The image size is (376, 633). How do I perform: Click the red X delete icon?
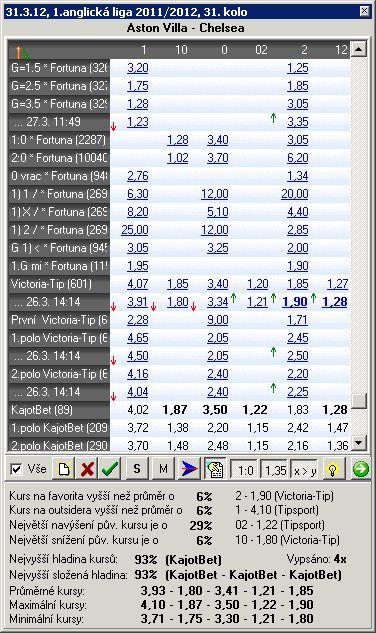[87, 469]
